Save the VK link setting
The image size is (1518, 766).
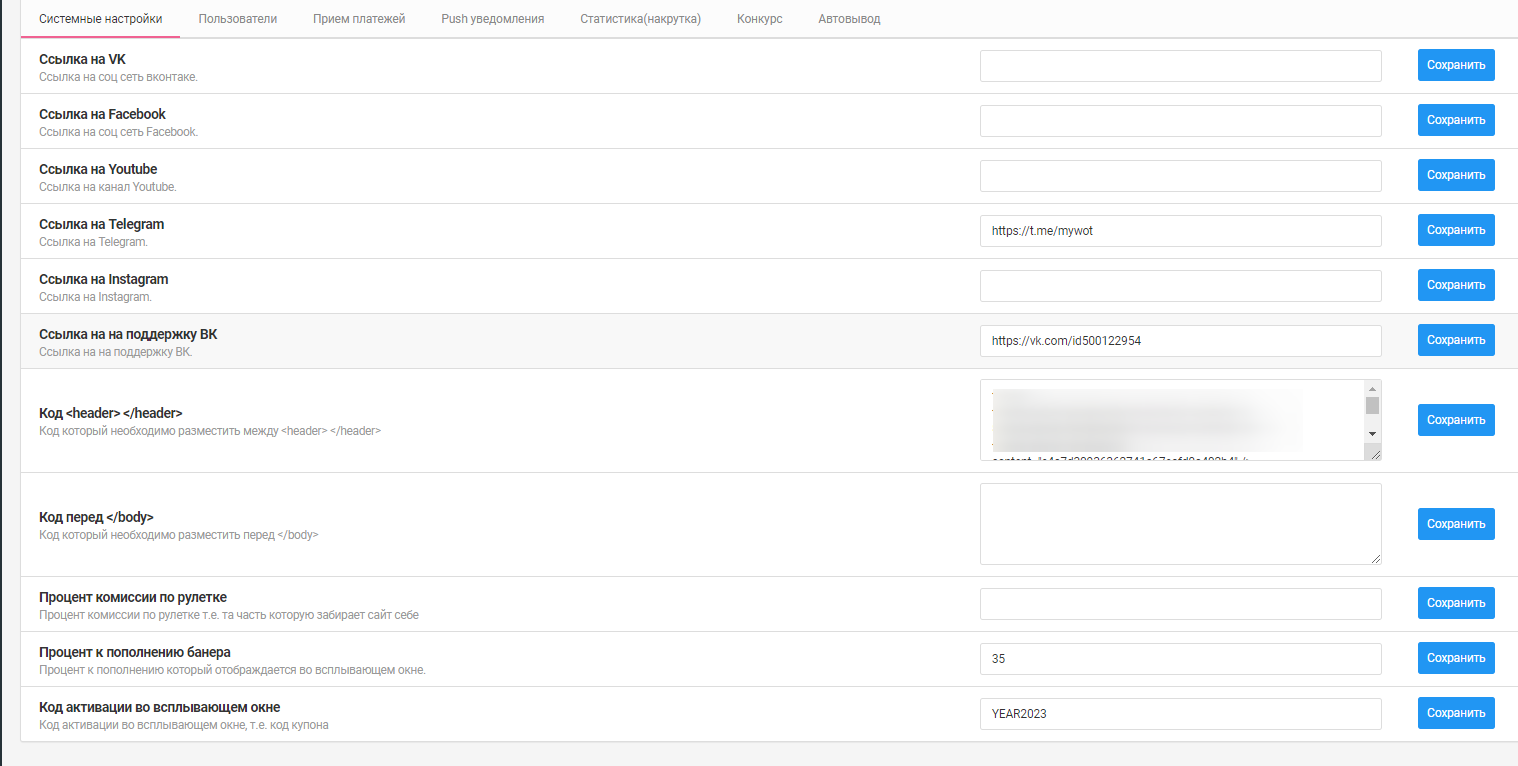click(1455, 65)
